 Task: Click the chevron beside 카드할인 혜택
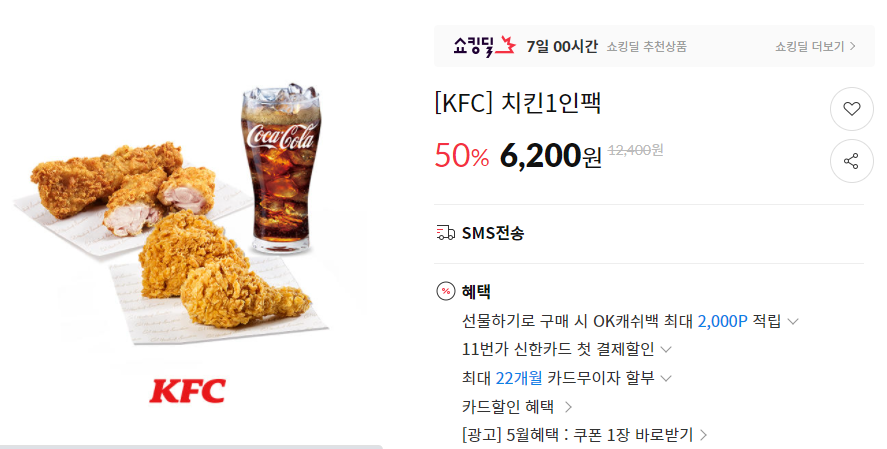[x=569, y=407]
